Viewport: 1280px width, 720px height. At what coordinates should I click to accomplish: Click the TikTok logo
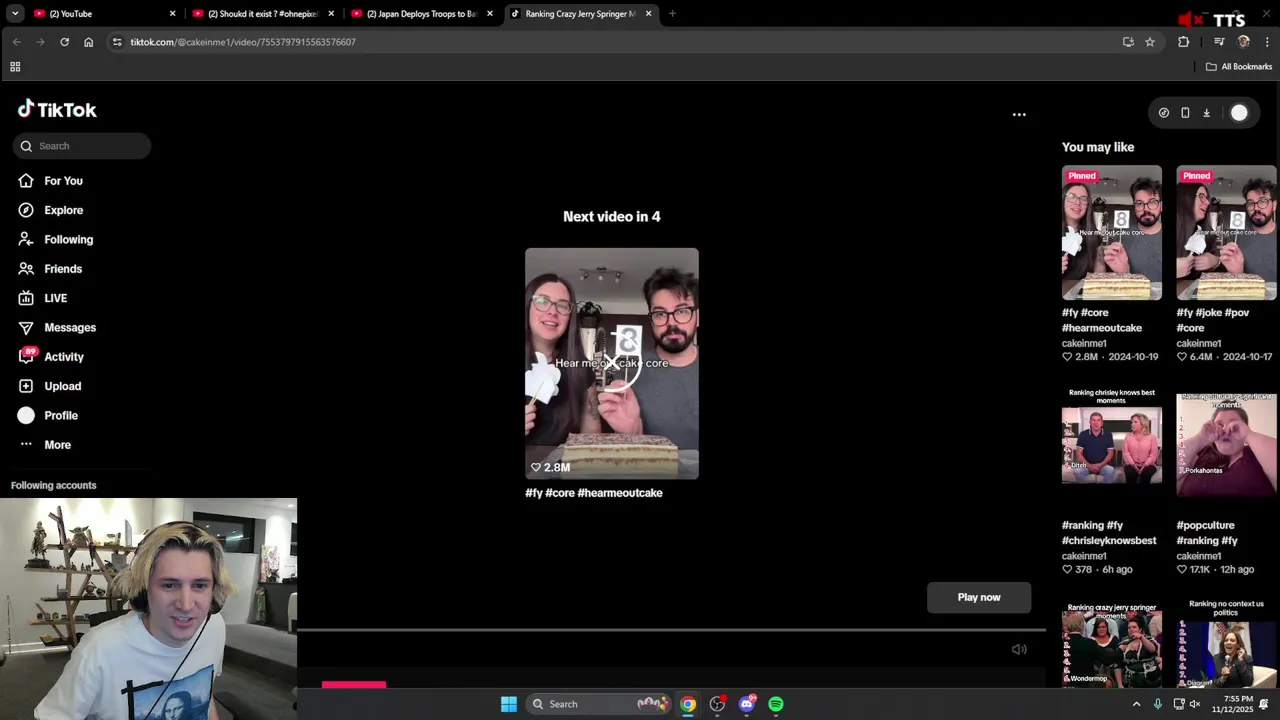point(57,109)
